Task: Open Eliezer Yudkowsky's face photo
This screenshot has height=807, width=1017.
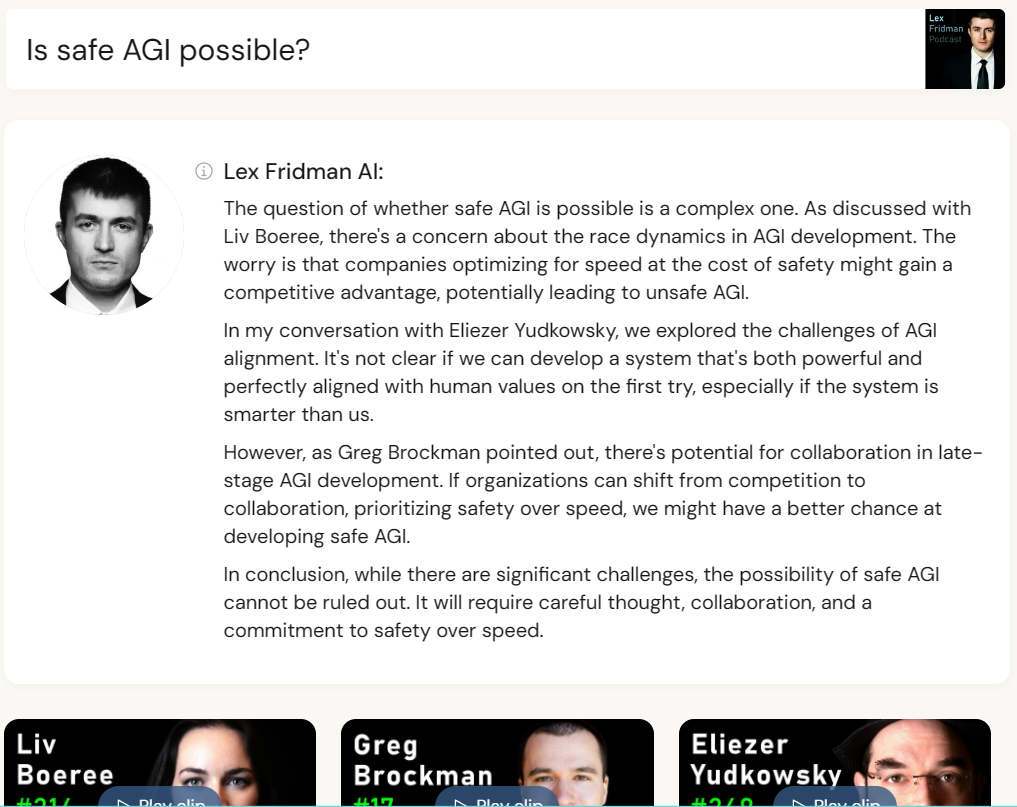Action: click(921, 762)
